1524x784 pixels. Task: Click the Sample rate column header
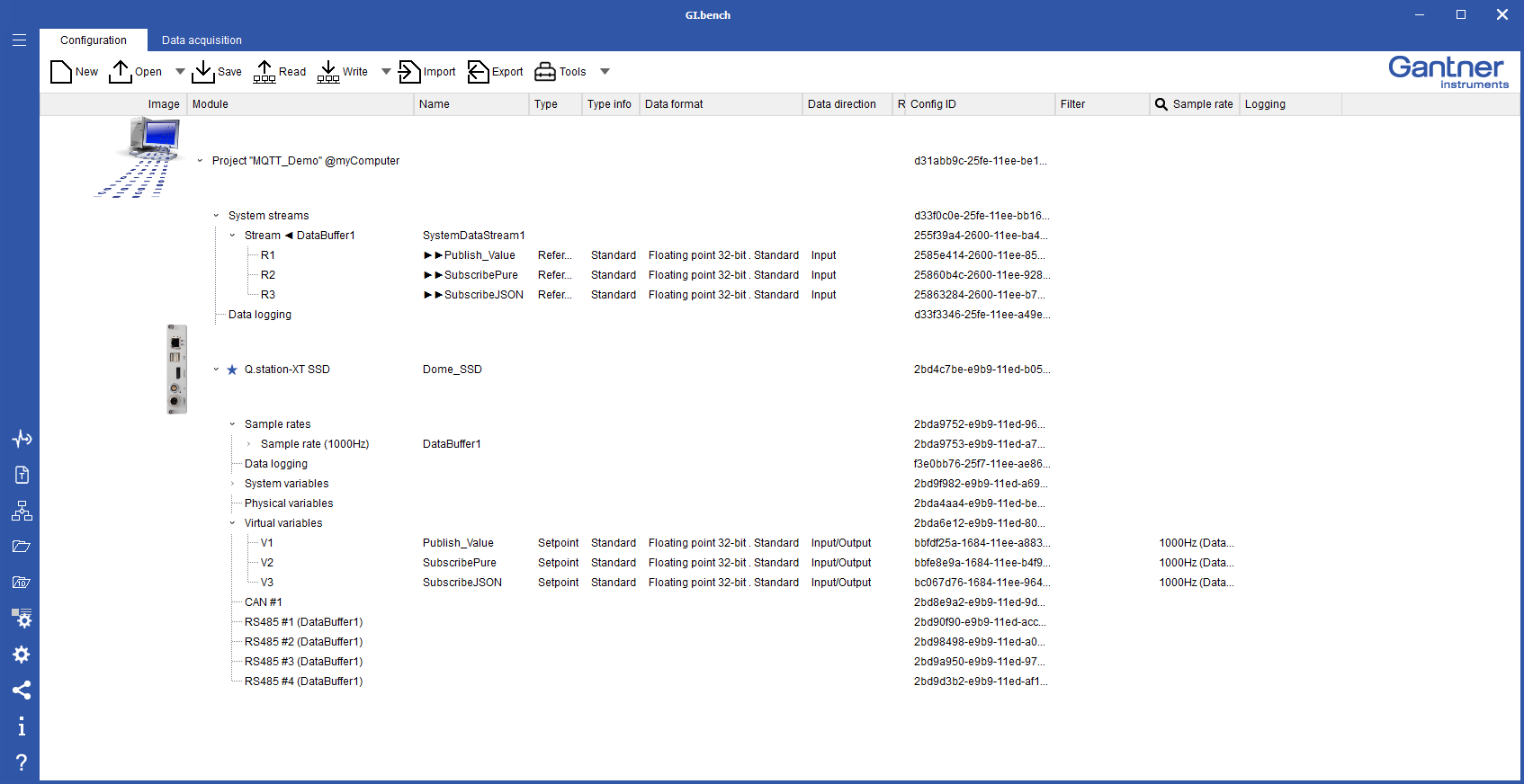click(x=1202, y=104)
